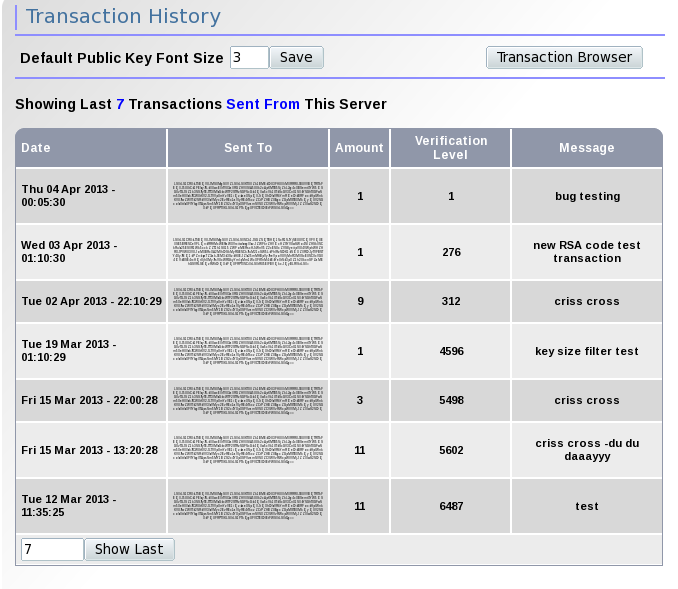Click verification level 6487

(451, 506)
